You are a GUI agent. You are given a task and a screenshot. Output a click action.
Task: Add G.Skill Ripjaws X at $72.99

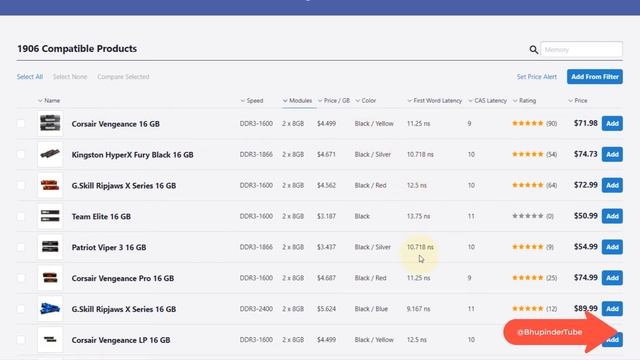click(612, 185)
